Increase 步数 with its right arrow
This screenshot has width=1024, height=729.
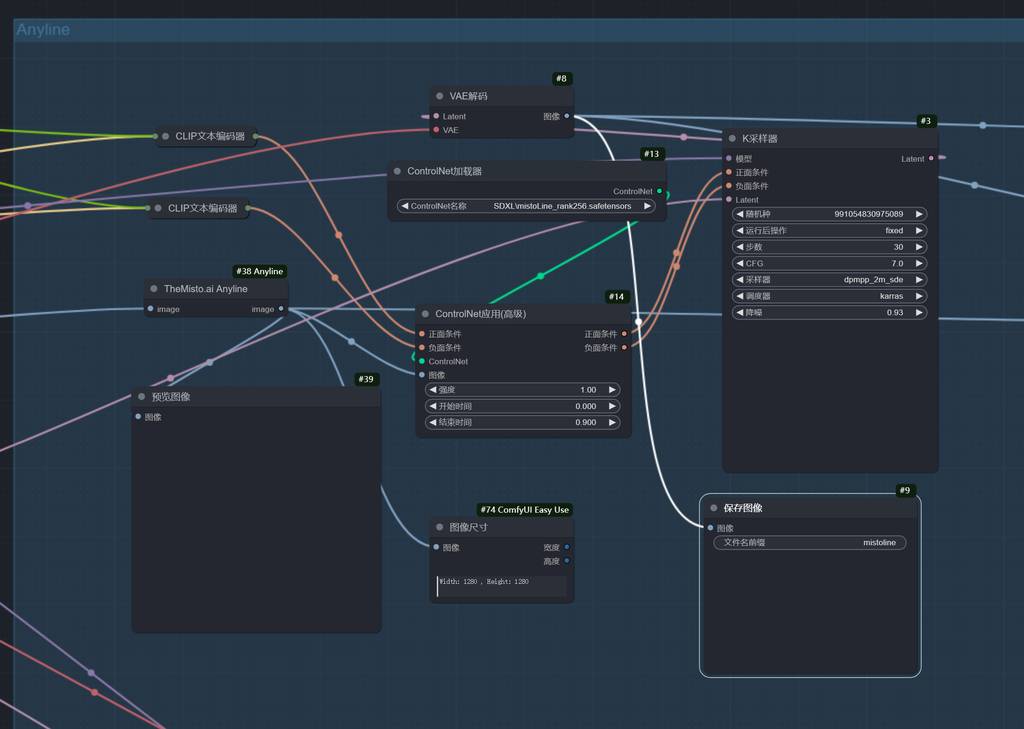pos(919,247)
